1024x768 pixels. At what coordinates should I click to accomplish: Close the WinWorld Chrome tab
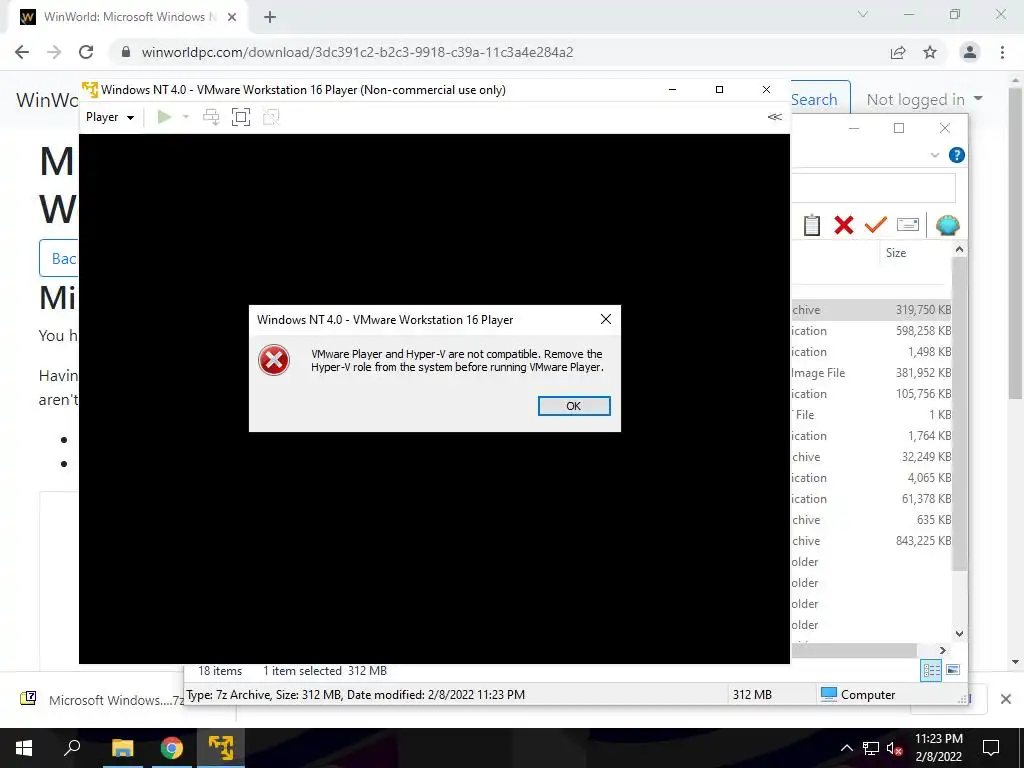click(232, 17)
